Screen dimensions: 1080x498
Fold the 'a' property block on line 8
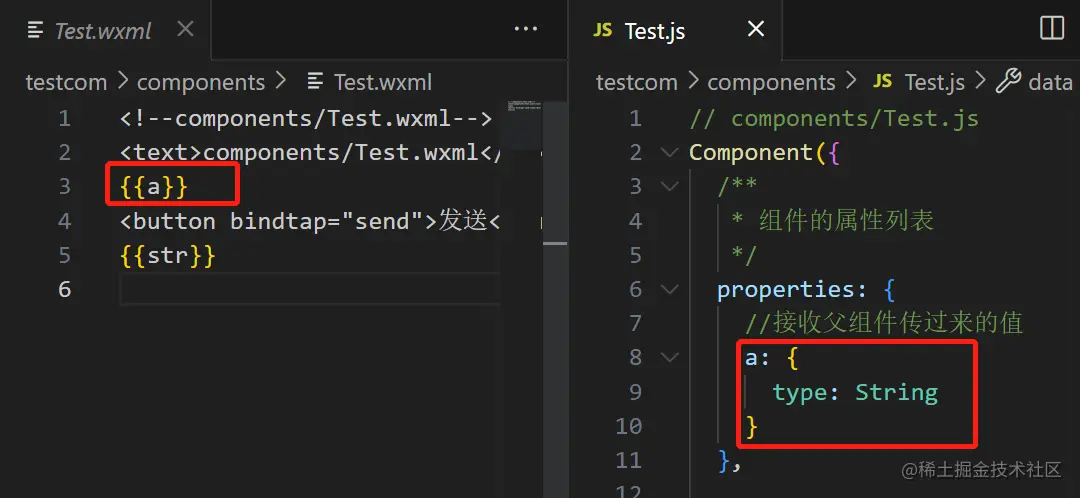(x=668, y=358)
